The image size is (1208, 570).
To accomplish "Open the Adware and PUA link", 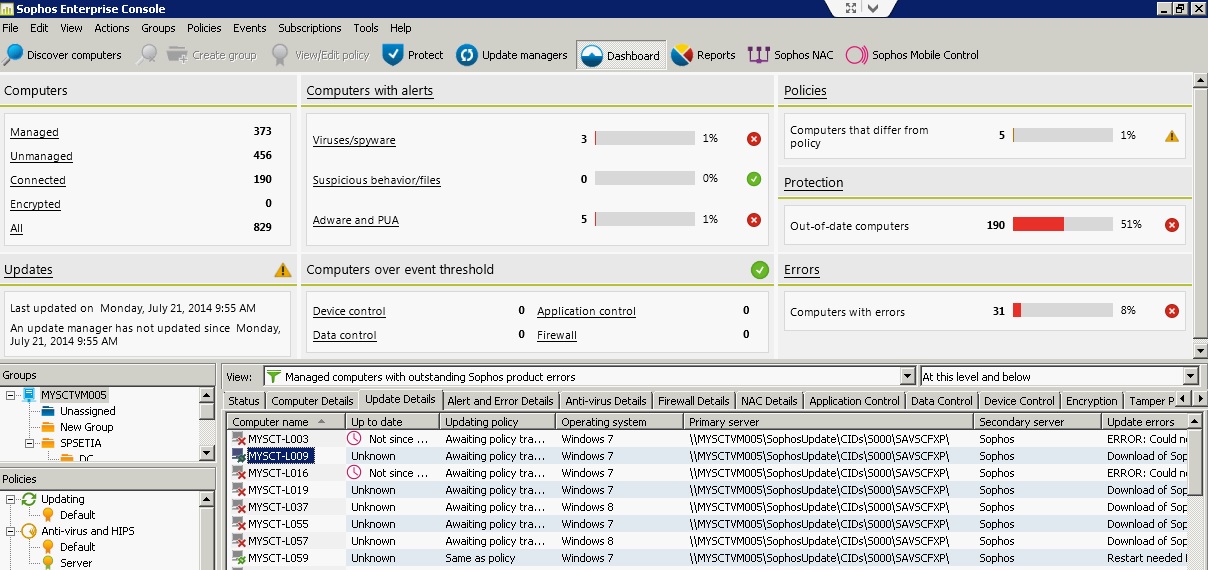I will pos(356,220).
